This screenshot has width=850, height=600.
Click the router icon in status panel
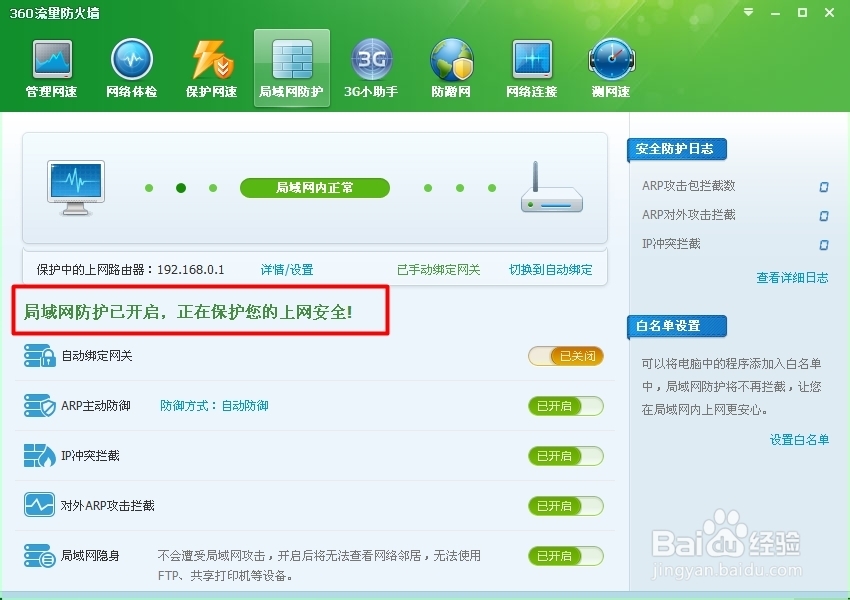point(551,188)
